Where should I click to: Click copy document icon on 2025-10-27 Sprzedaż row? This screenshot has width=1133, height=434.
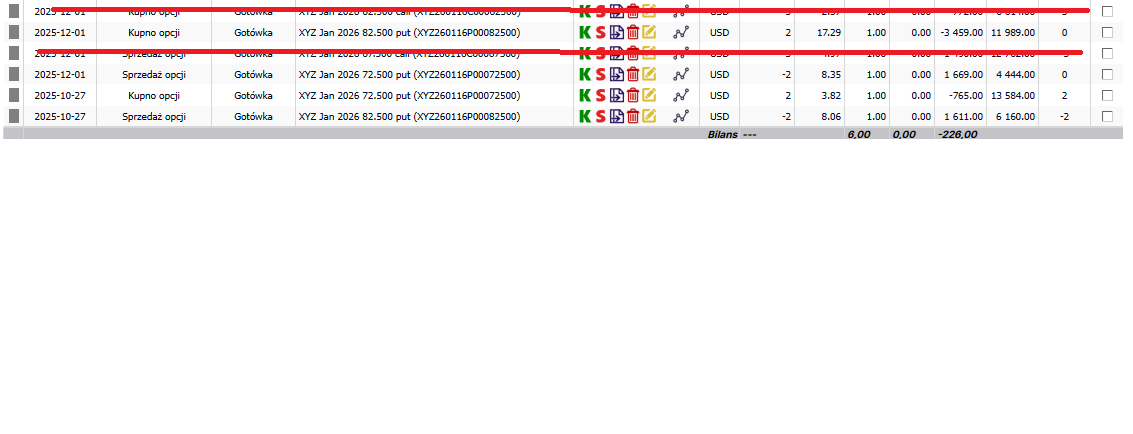click(616, 116)
